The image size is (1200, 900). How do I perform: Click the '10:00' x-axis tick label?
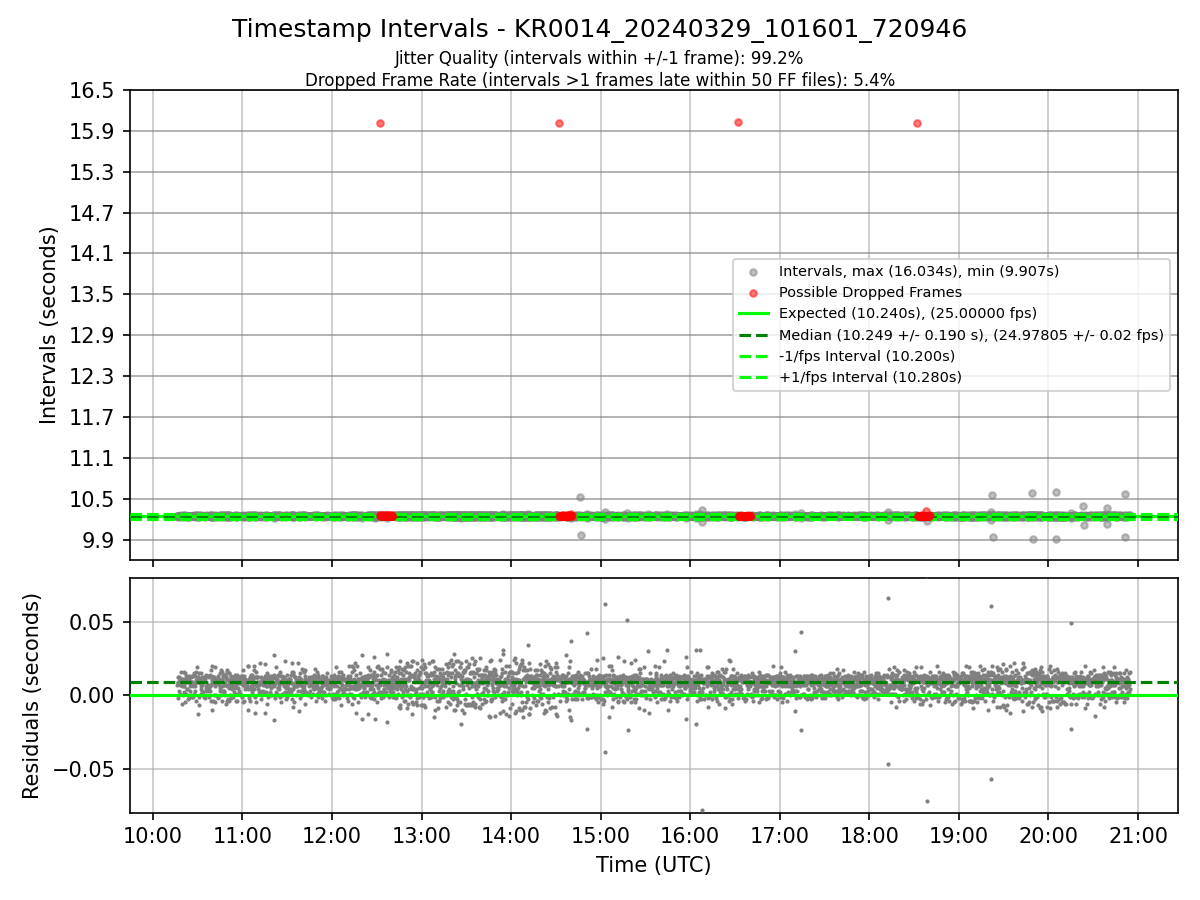[x=152, y=835]
